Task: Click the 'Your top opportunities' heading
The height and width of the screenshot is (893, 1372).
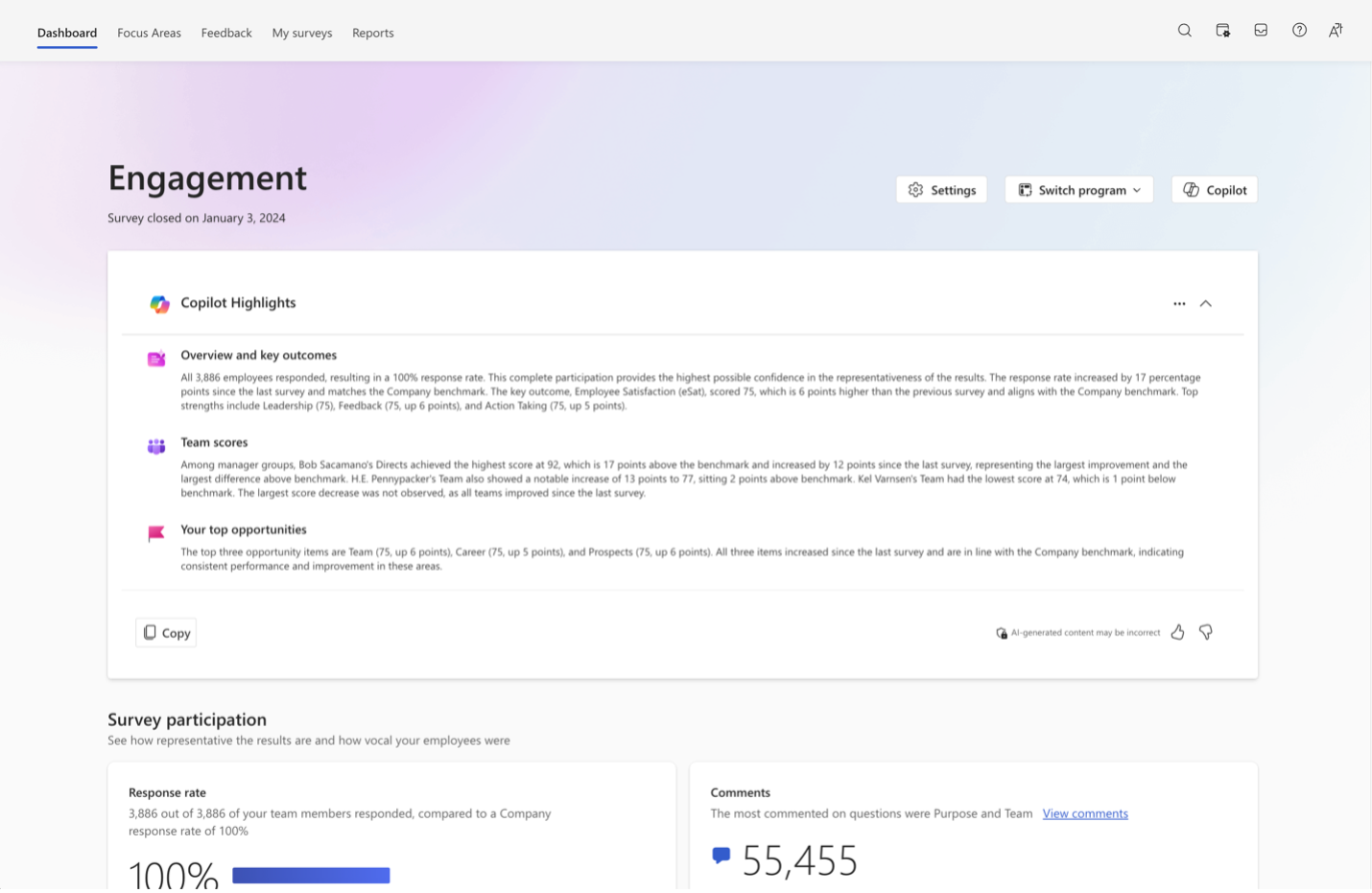Action: click(244, 529)
